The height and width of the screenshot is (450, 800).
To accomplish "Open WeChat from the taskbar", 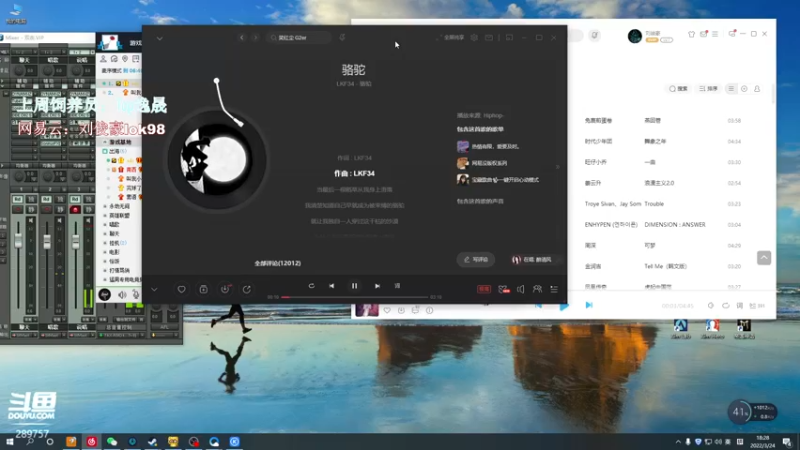I will tap(112, 442).
